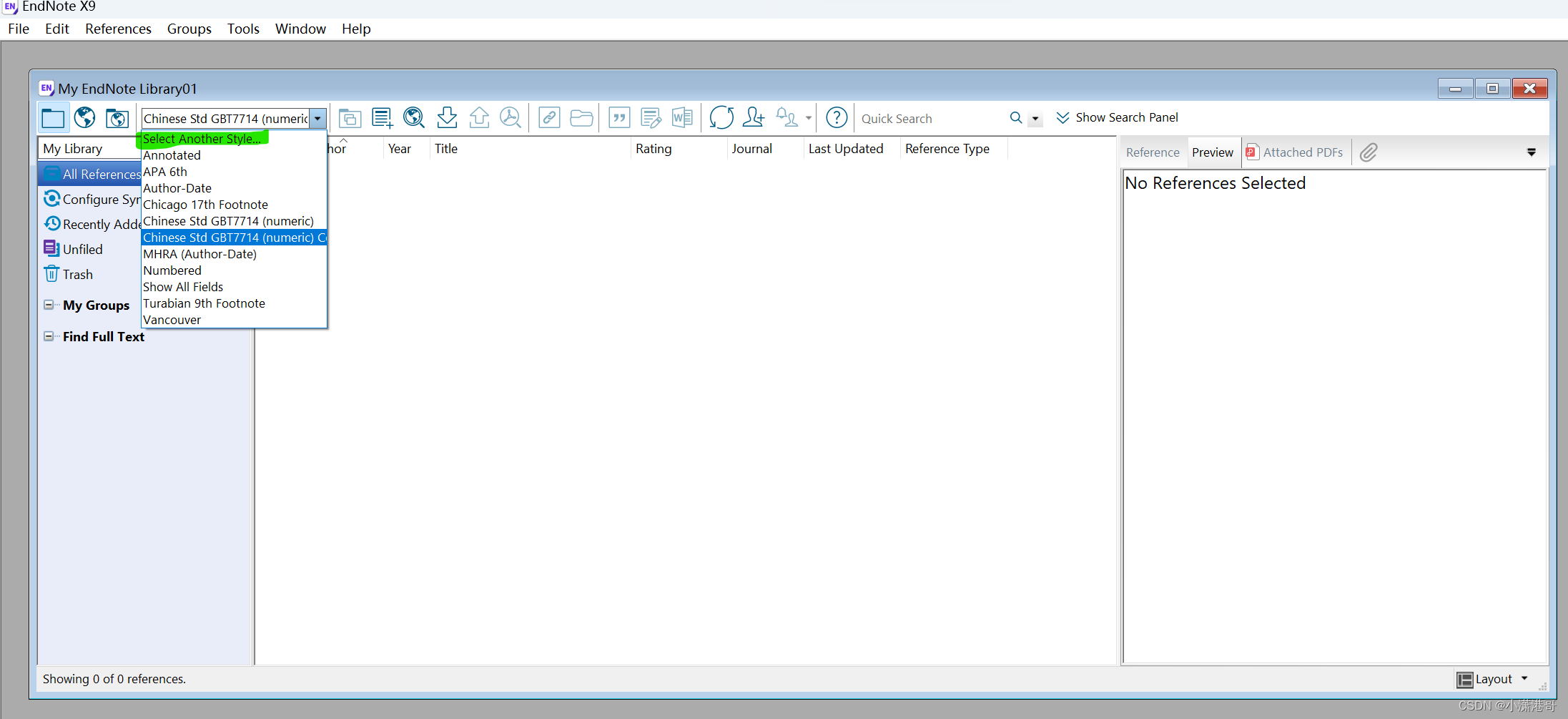This screenshot has height=719, width=1568.
Task: Click the Insert Citation quote icon
Action: coord(619,117)
